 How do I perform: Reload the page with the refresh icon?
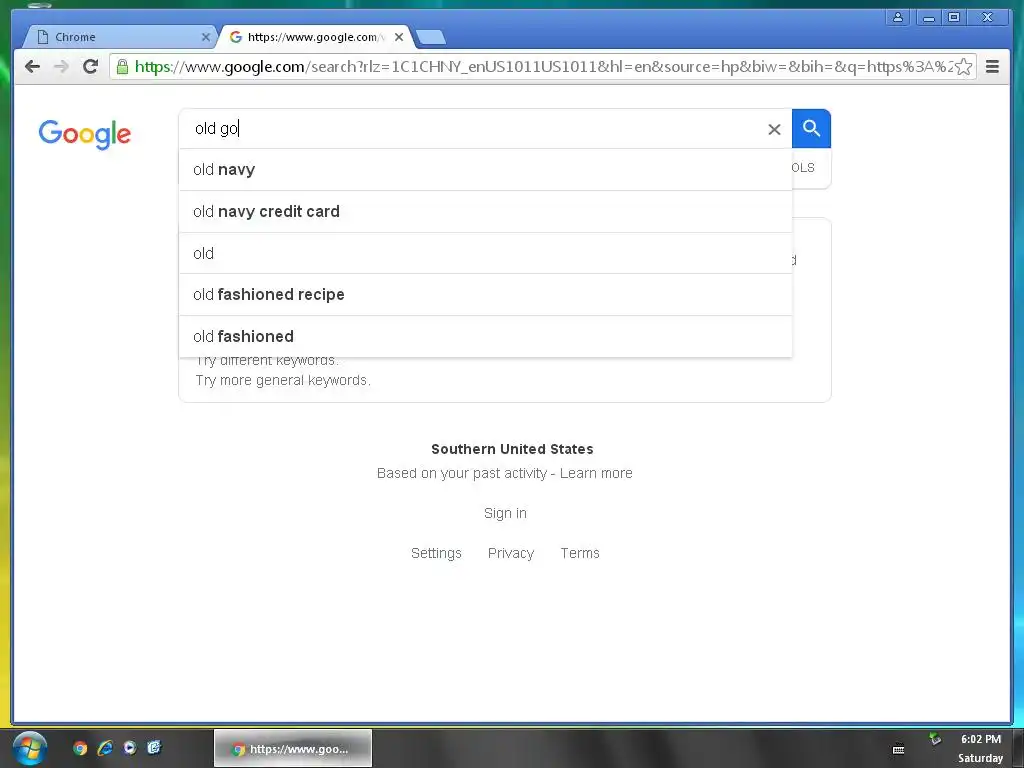click(x=90, y=66)
